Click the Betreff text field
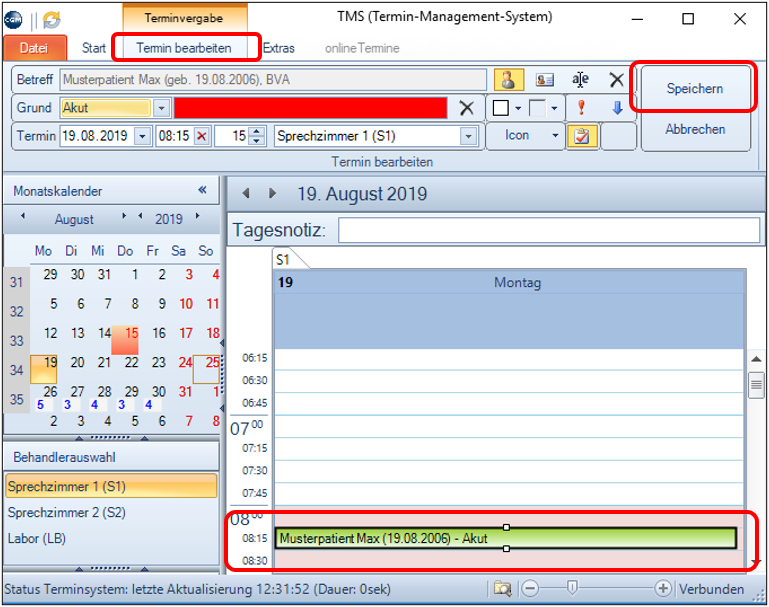769x607 pixels. pos(273,79)
